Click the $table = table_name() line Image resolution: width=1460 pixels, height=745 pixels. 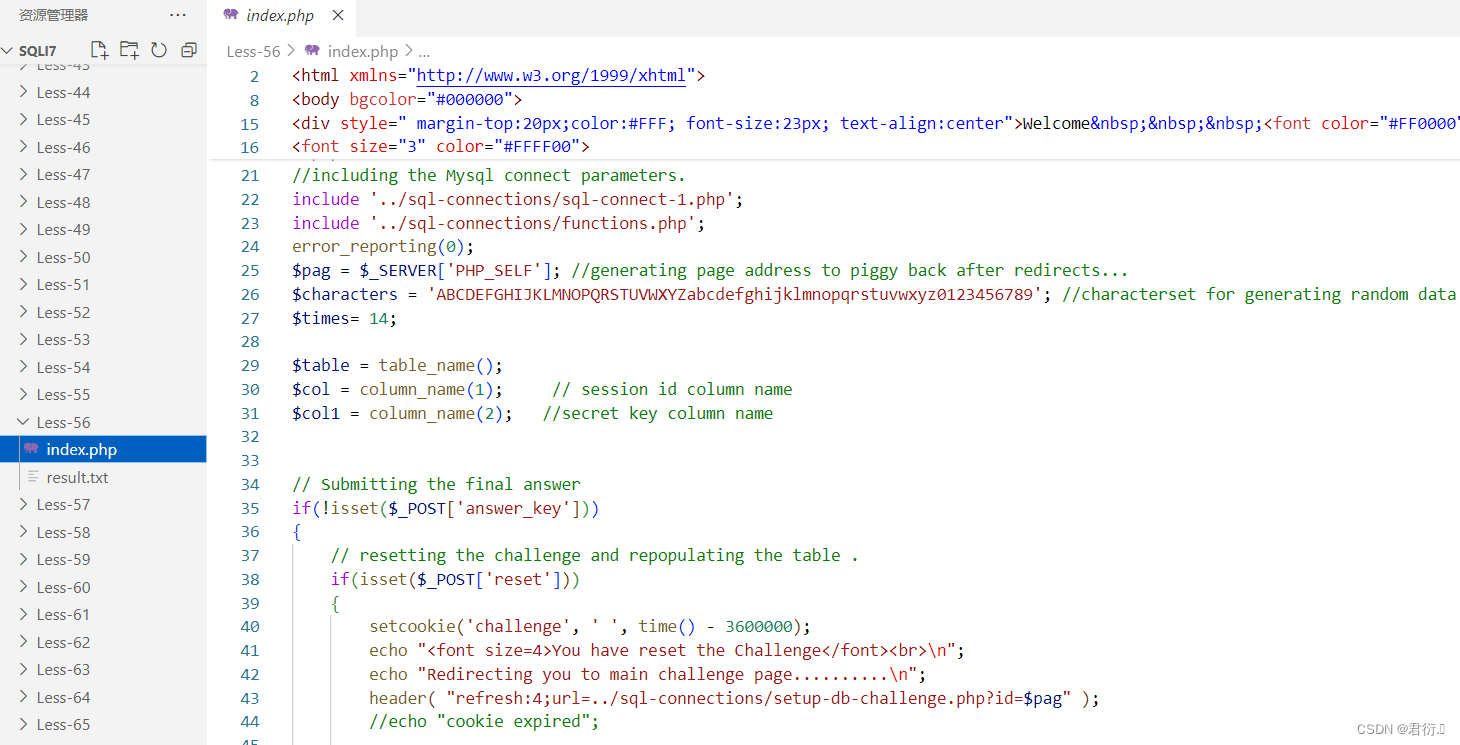pyautogui.click(x=398, y=365)
